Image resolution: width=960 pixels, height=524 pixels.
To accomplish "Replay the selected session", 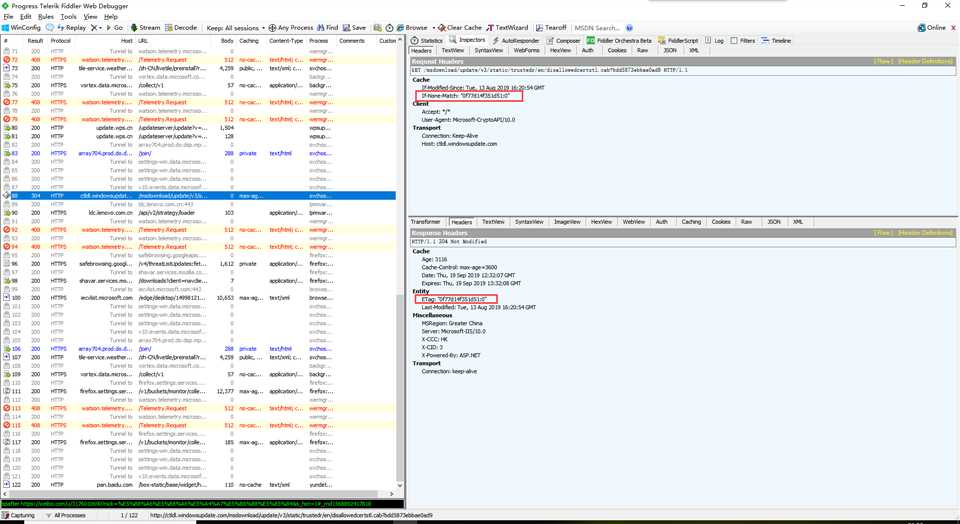I will (x=72, y=28).
